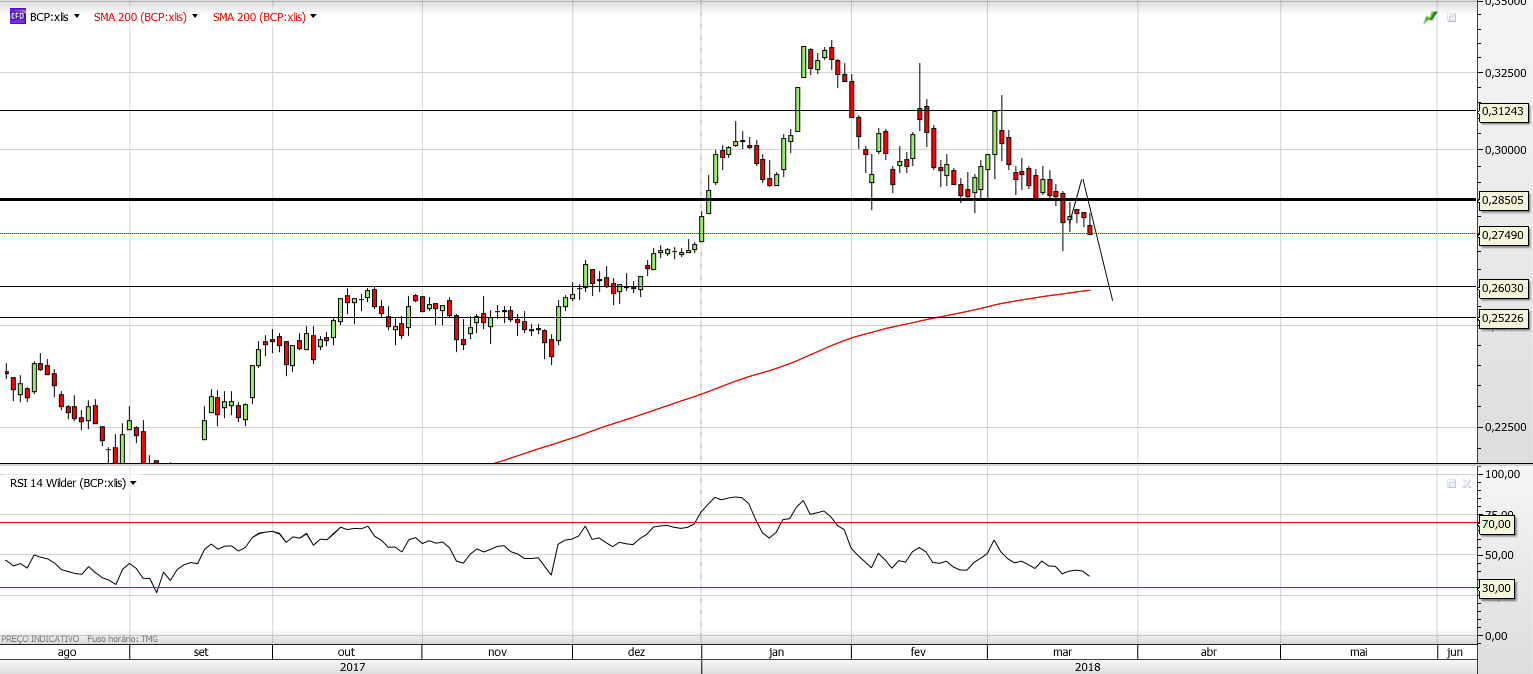Click the green chart trend icon

click(1430, 17)
